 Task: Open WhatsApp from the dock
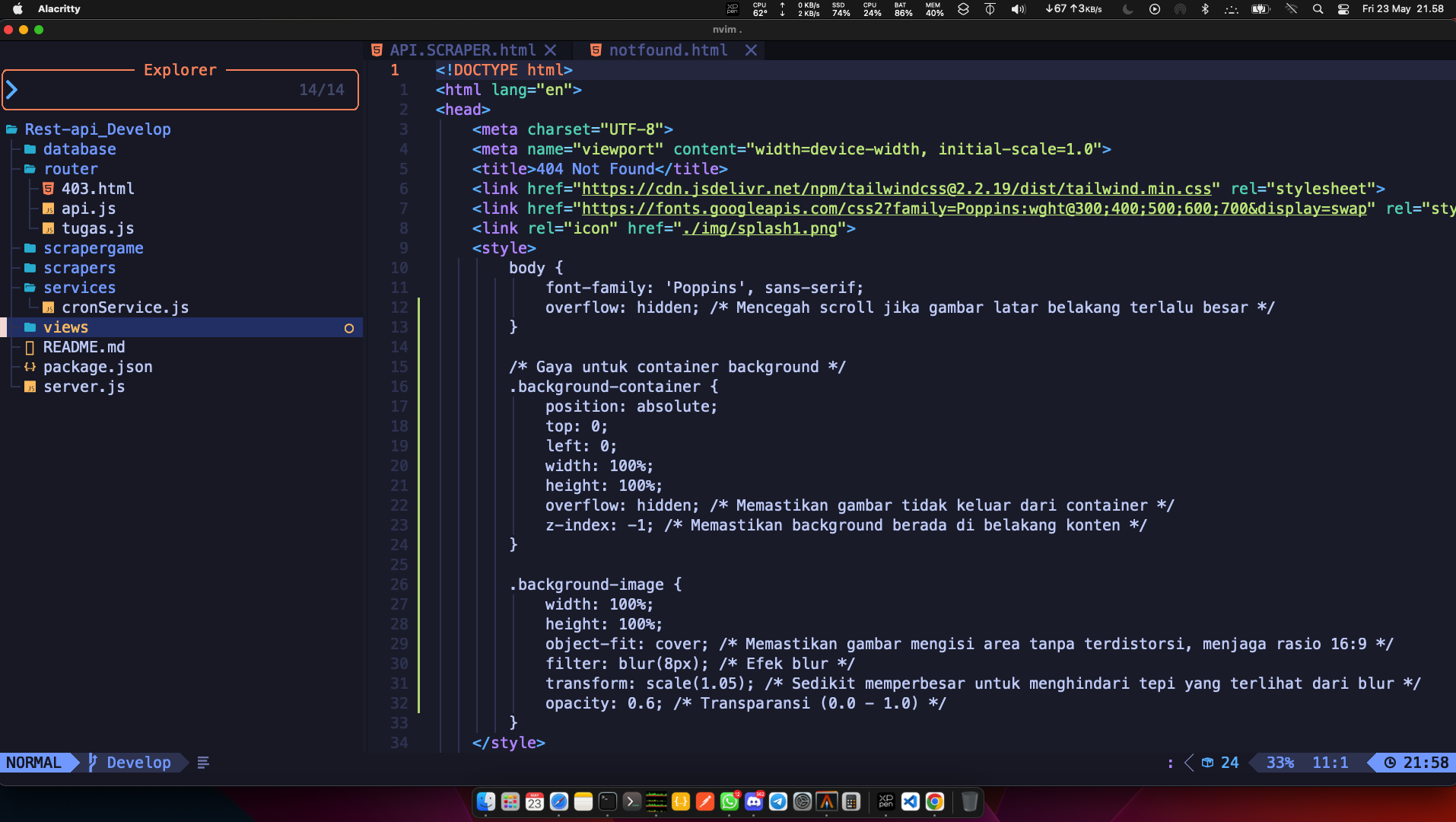(x=730, y=801)
